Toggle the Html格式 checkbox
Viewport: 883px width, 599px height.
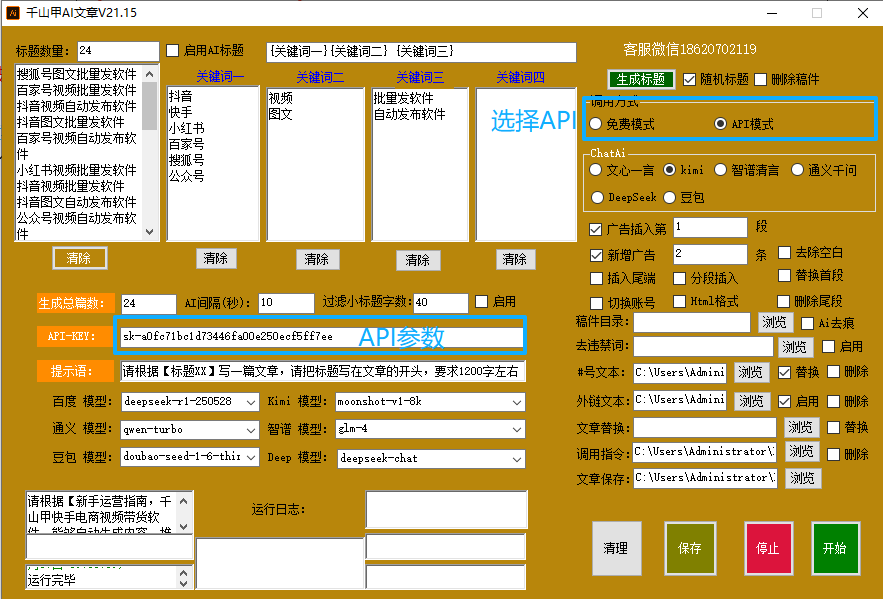tap(680, 301)
